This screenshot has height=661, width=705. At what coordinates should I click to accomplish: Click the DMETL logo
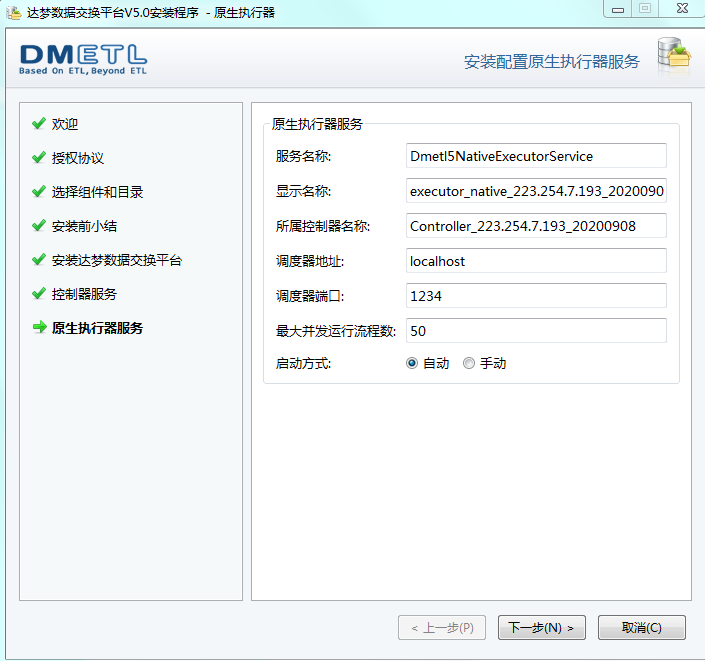(83, 59)
